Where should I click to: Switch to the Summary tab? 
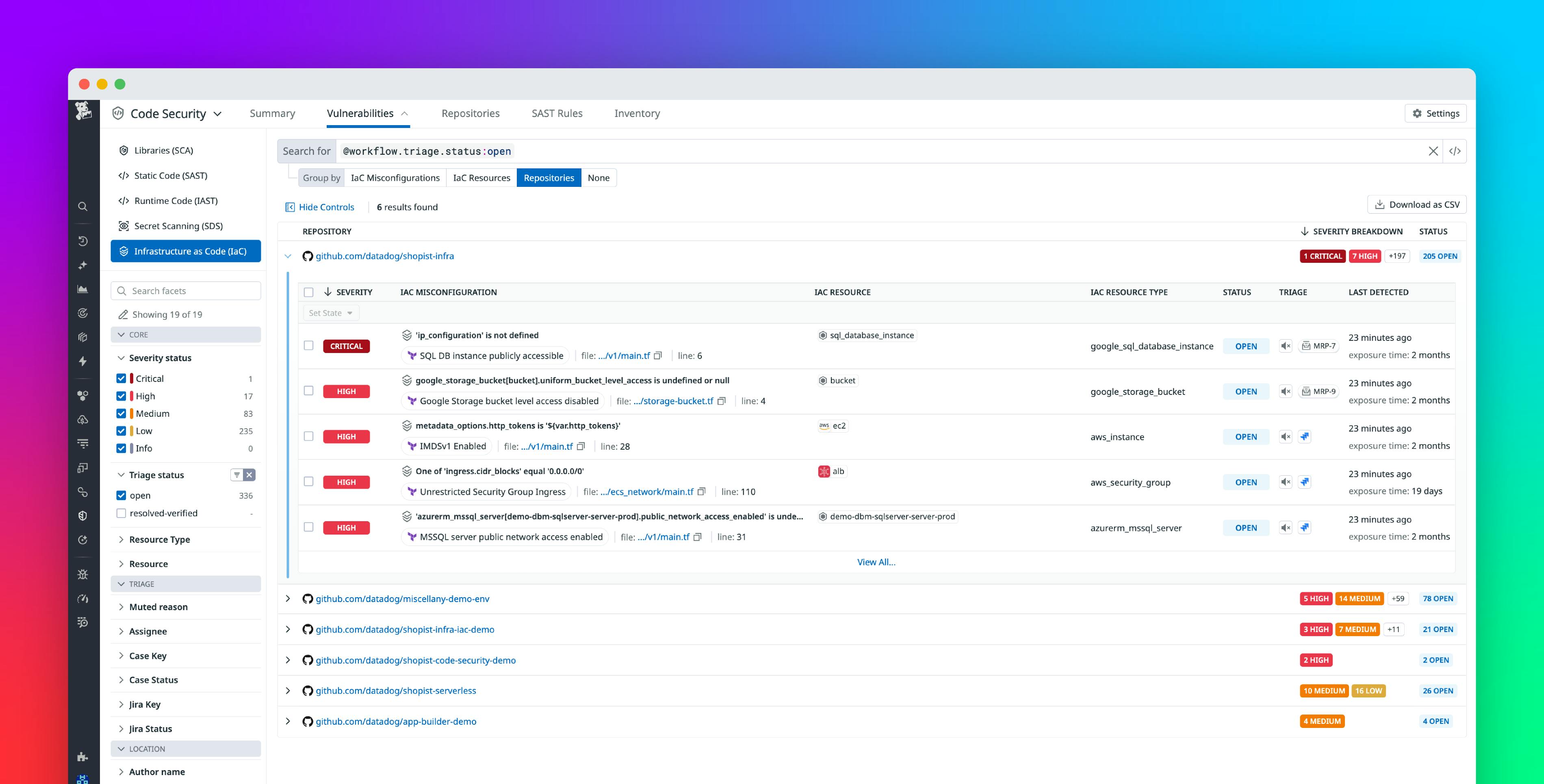point(272,113)
